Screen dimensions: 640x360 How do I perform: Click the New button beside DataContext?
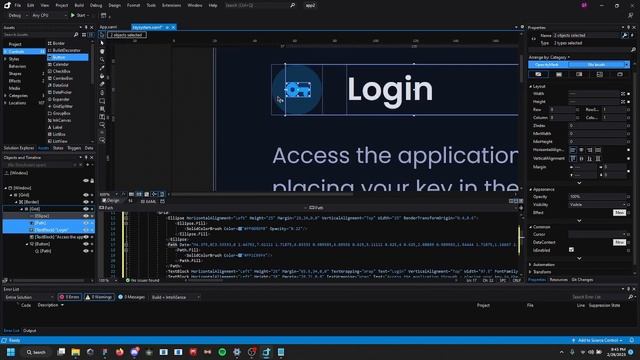click(x=619, y=242)
